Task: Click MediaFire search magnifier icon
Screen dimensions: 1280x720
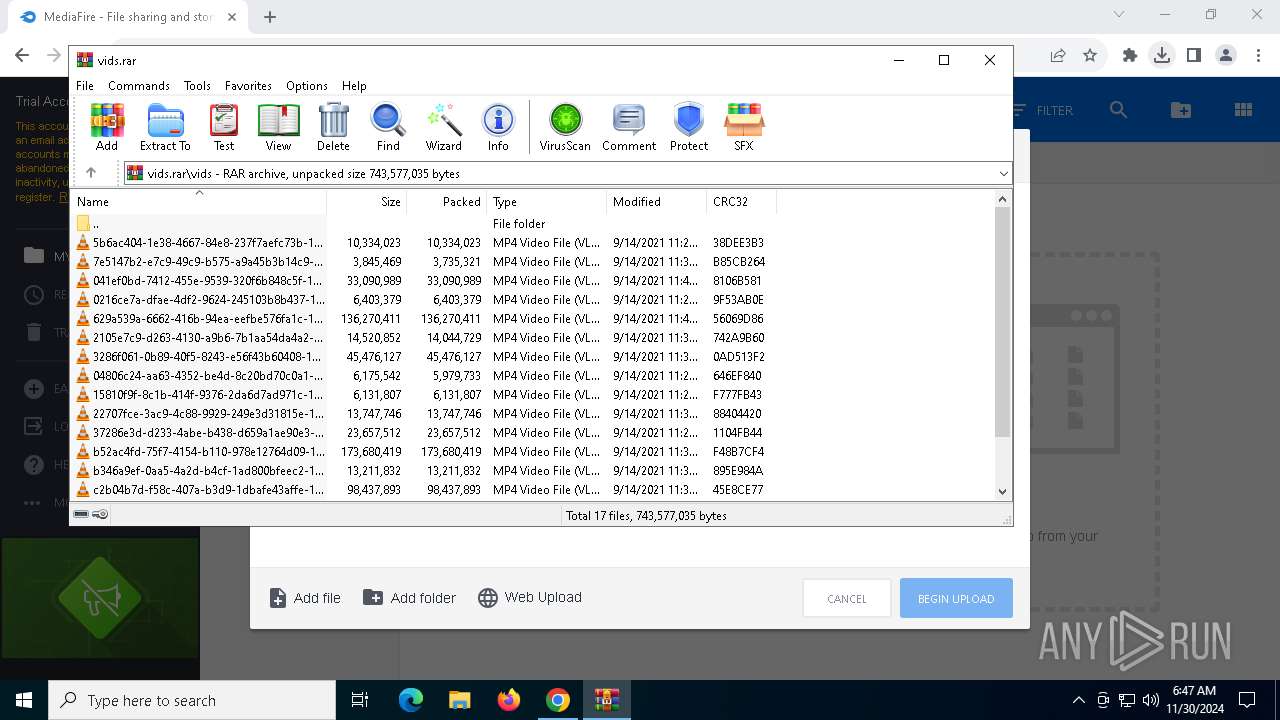Action: pos(1118,110)
